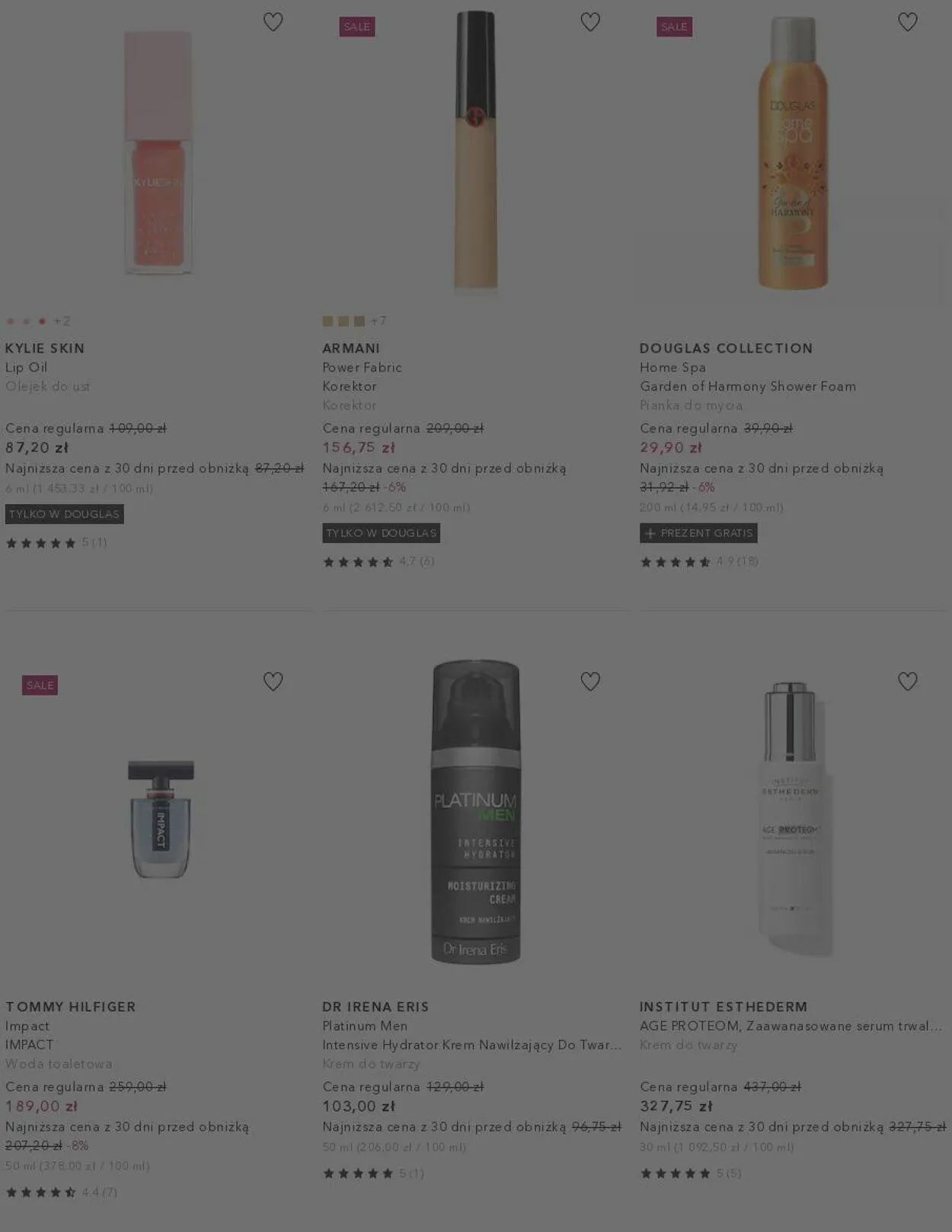The height and width of the screenshot is (1232, 952).
Task: Select first beige Armani concealer shade
Action: point(327,321)
